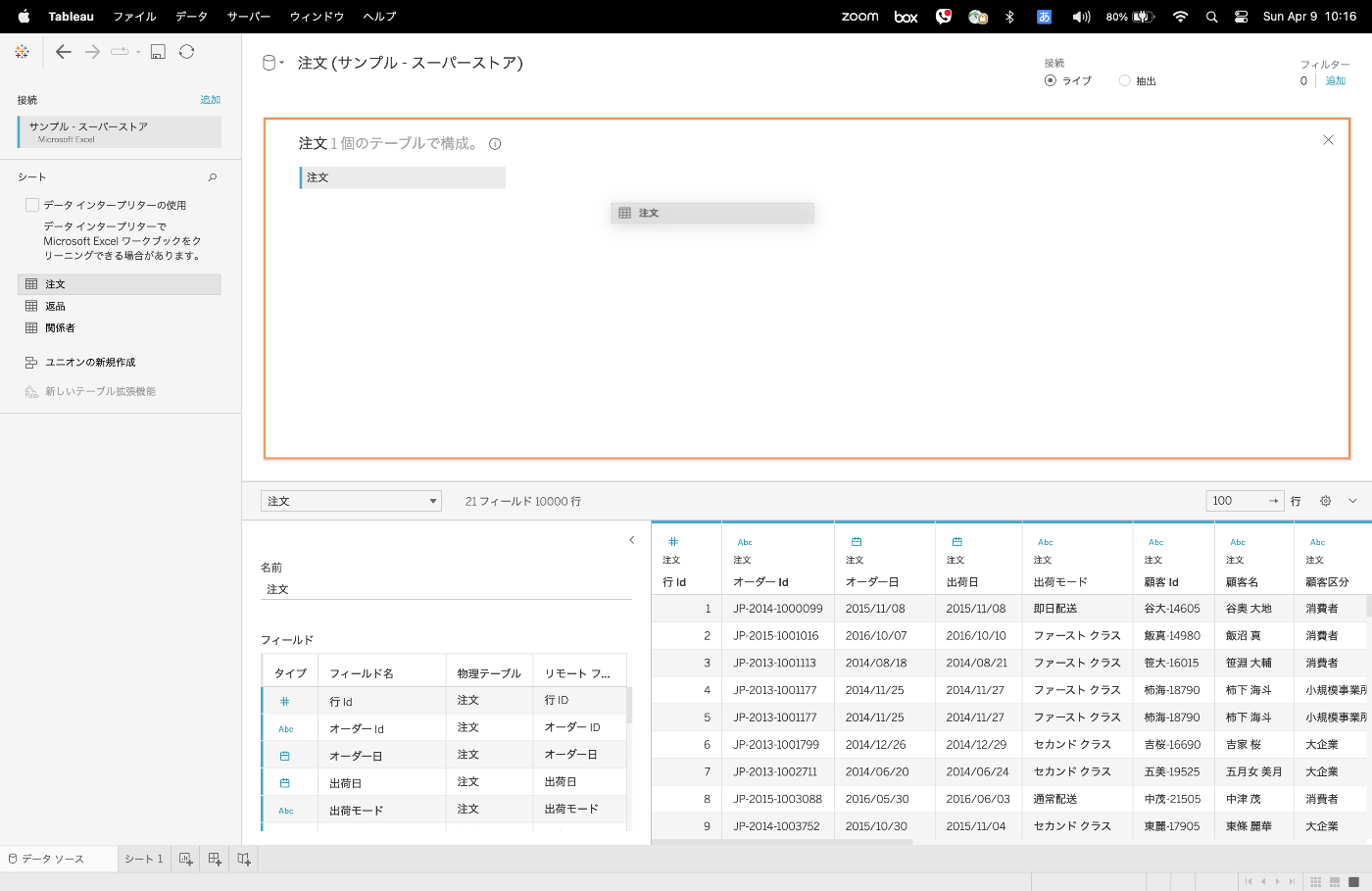Screen dimensions: 1372x891
Task: Click the date type icon above オーダー日 column
Action: coord(857,541)
